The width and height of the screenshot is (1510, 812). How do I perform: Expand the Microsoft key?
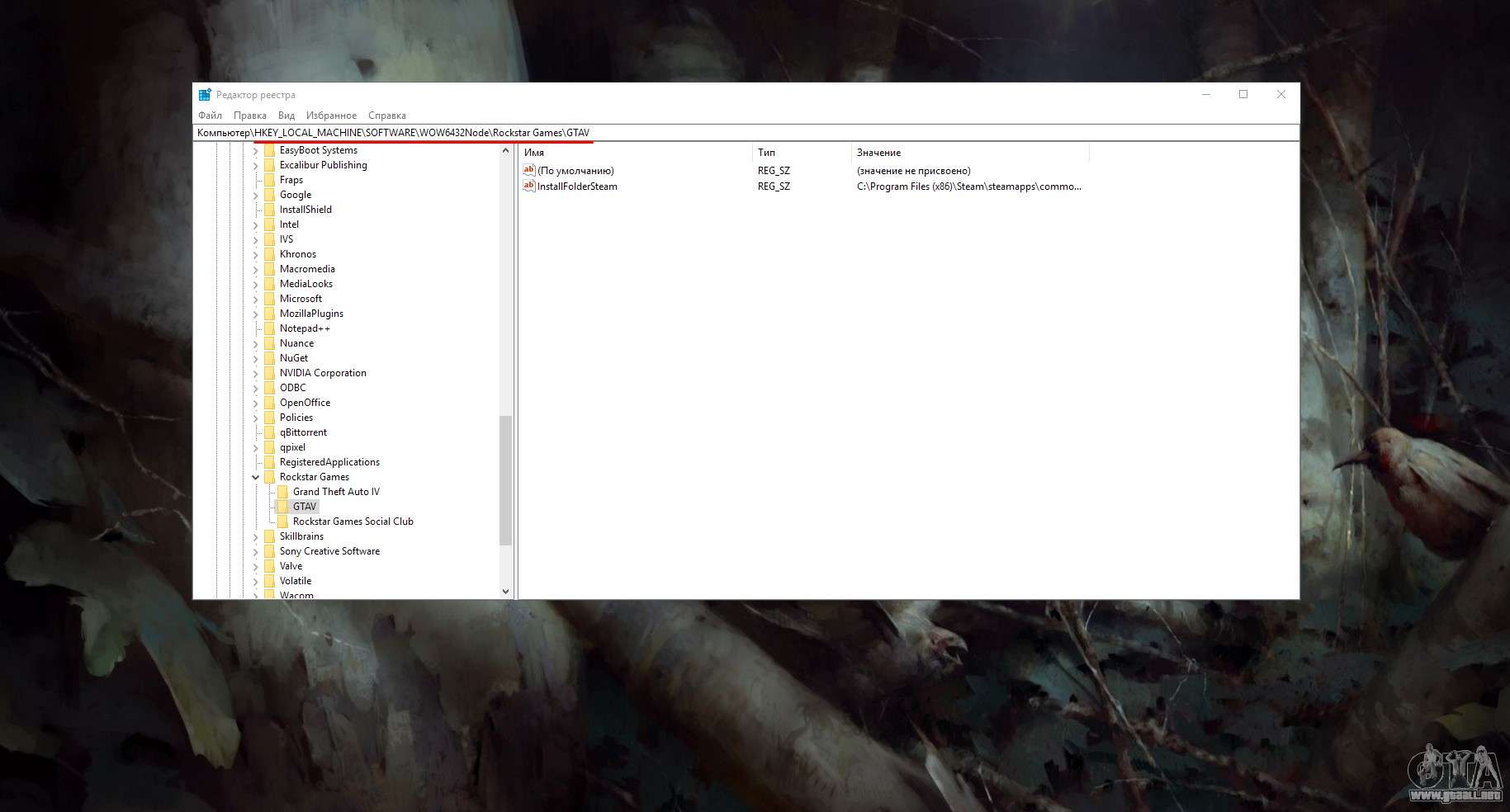pyautogui.click(x=256, y=299)
